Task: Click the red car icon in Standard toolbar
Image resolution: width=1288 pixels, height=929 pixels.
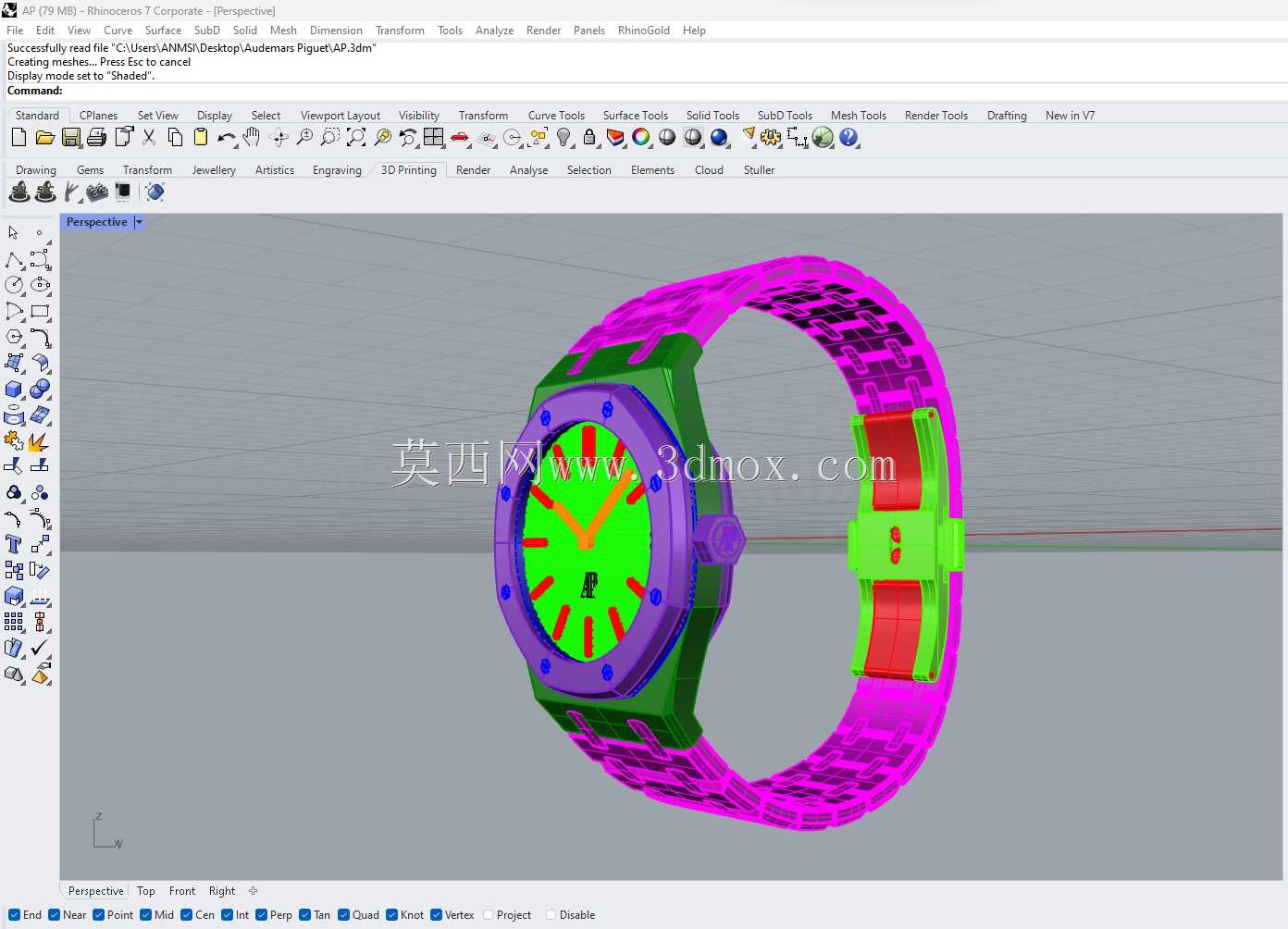Action: [459, 138]
